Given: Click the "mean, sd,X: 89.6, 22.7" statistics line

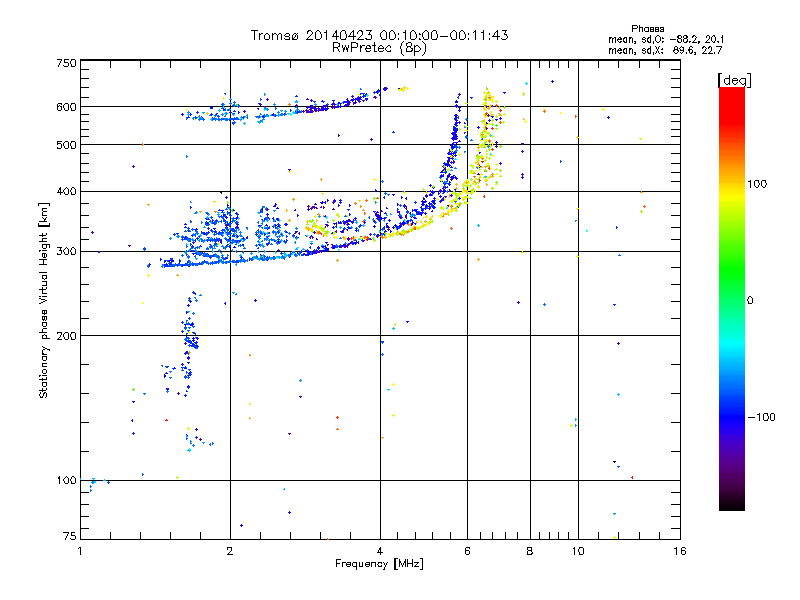Looking at the screenshot, I should point(665,51).
